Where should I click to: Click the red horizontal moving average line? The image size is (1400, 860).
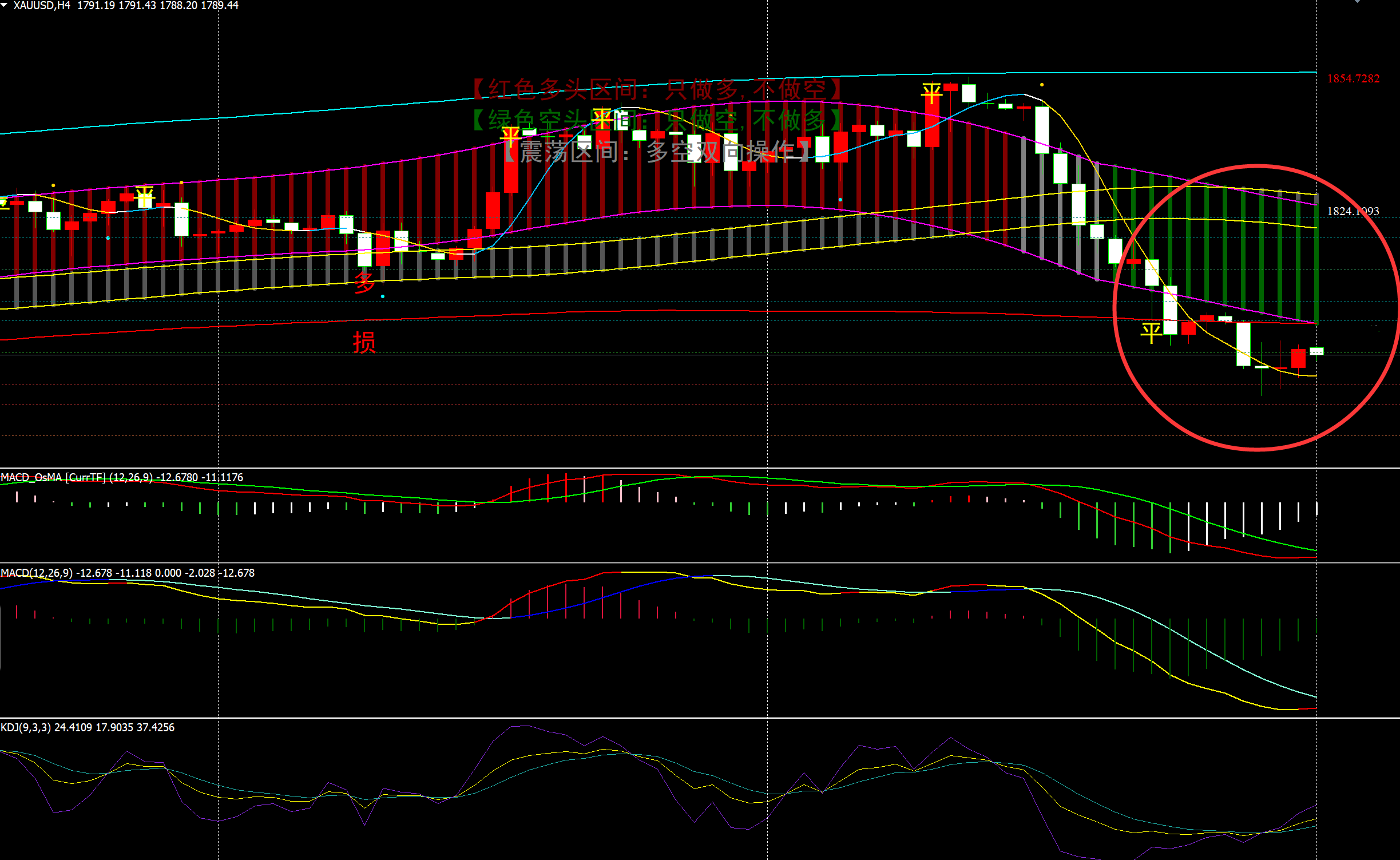tap(687, 311)
